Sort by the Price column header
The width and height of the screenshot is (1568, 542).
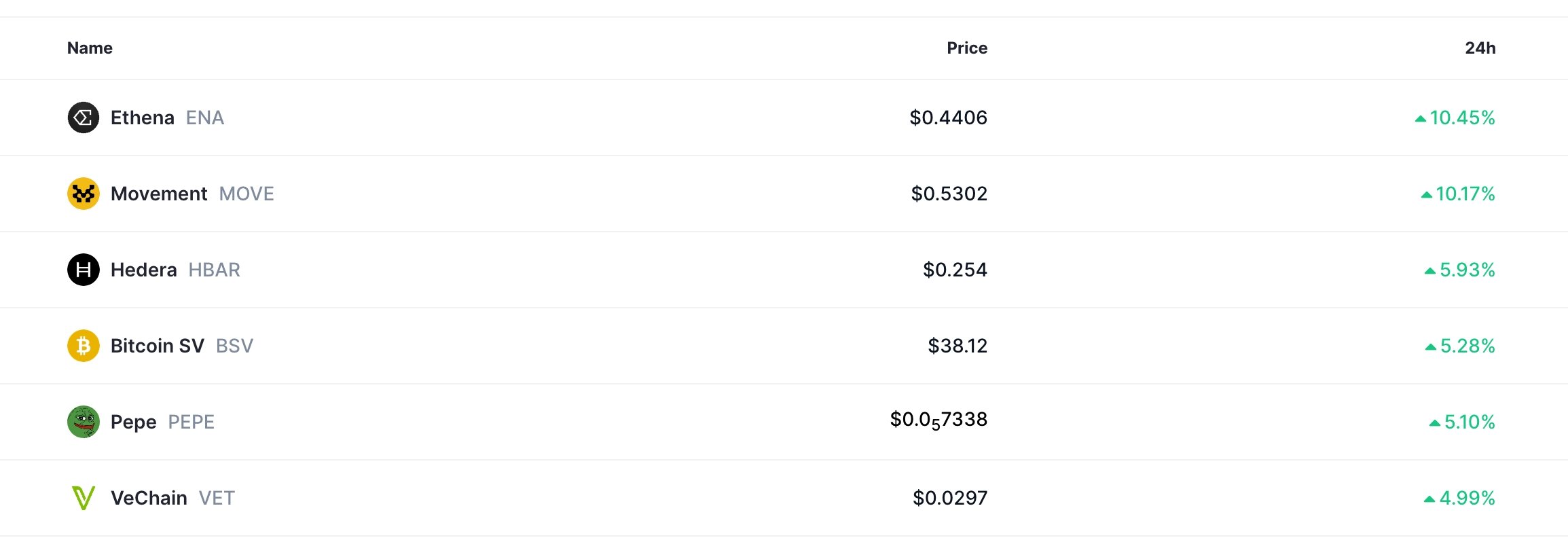[x=967, y=48]
